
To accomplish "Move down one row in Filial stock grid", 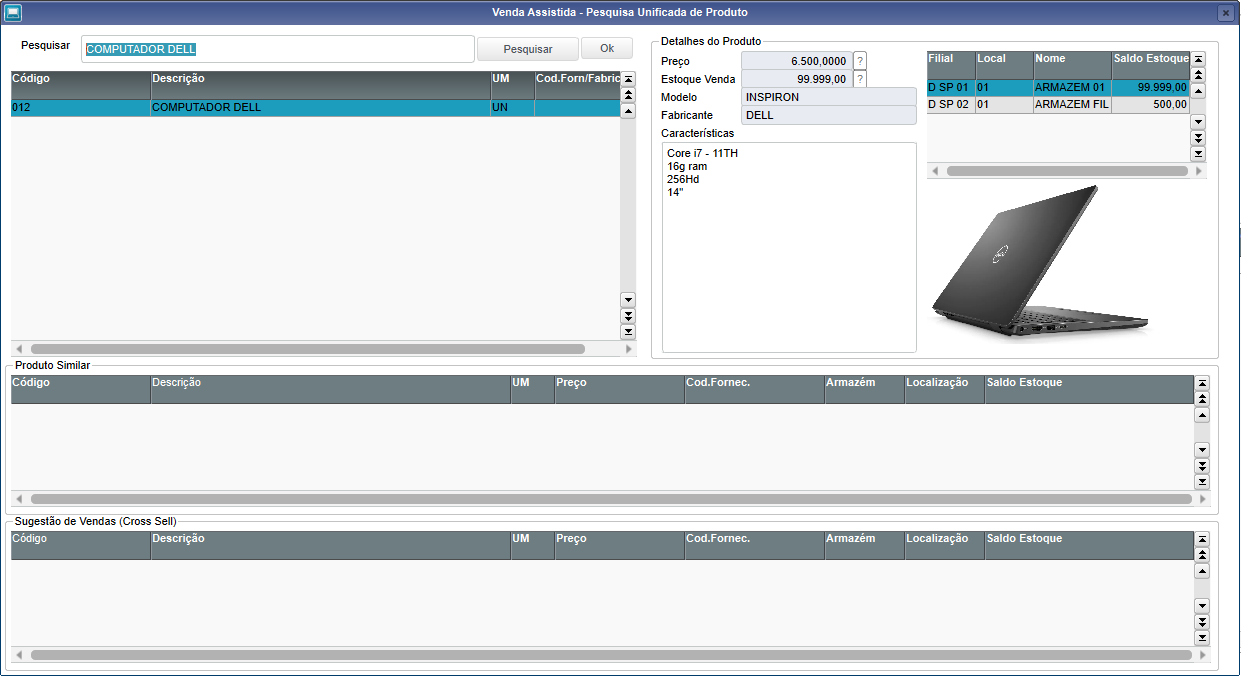I will tap(1199, 122).
